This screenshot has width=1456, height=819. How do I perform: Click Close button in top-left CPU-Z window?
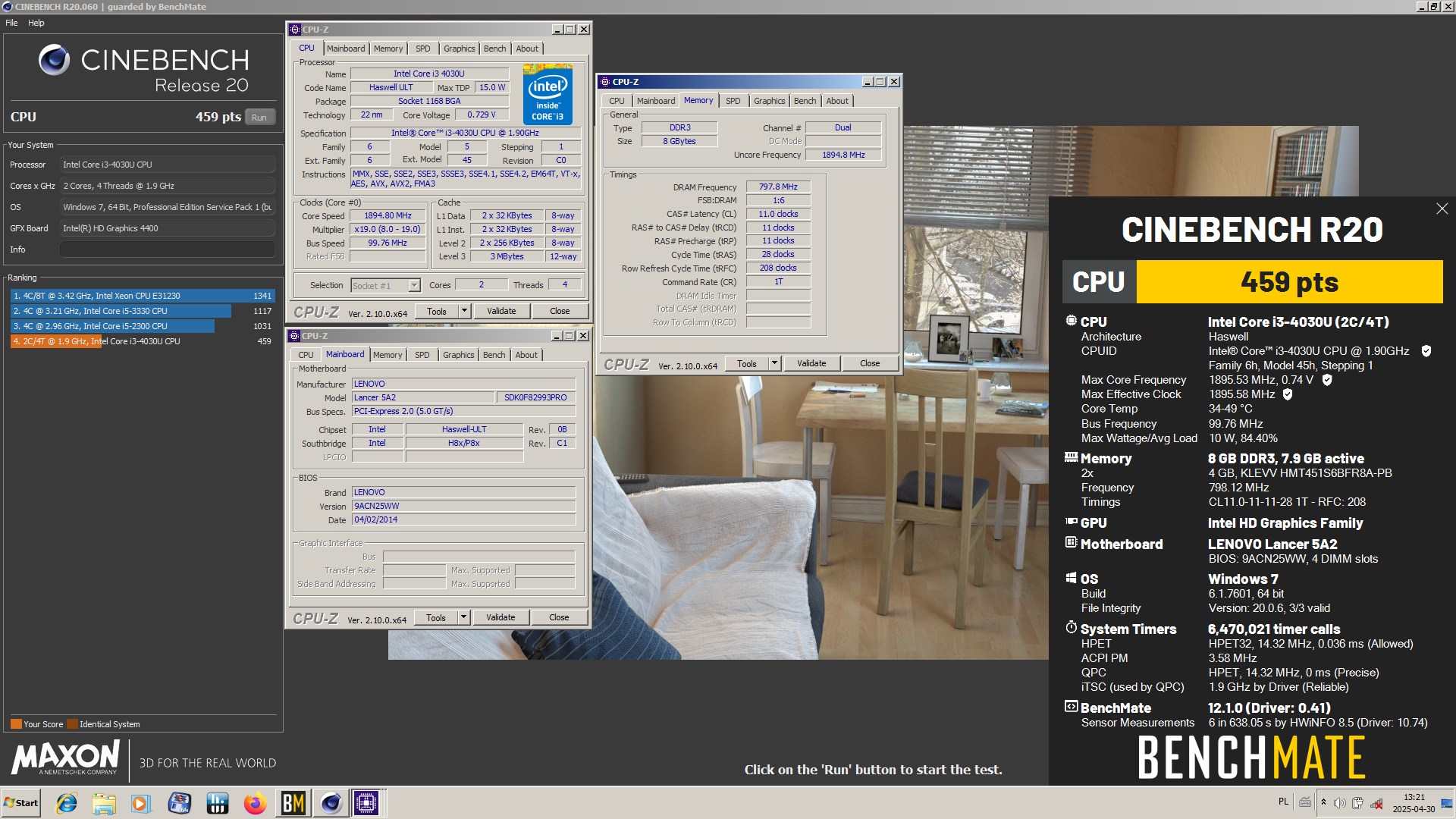pos(560,311)
